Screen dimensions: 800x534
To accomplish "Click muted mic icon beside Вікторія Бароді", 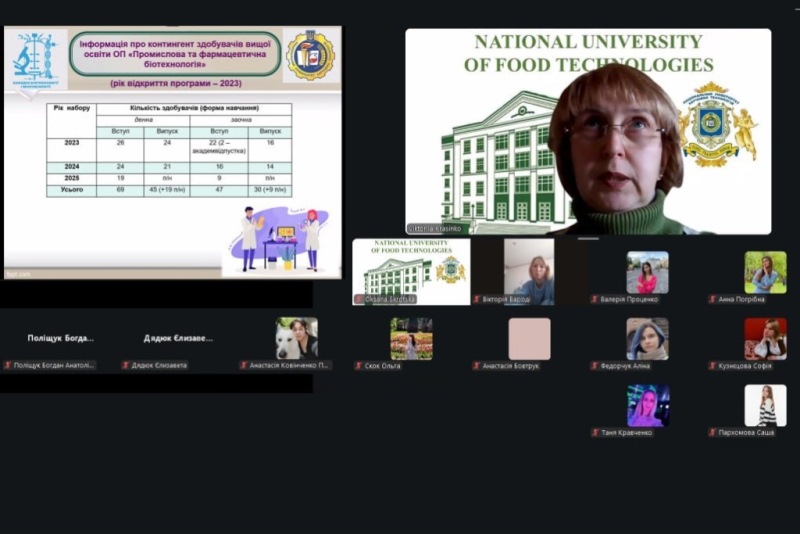I will (x=477, y=299).
